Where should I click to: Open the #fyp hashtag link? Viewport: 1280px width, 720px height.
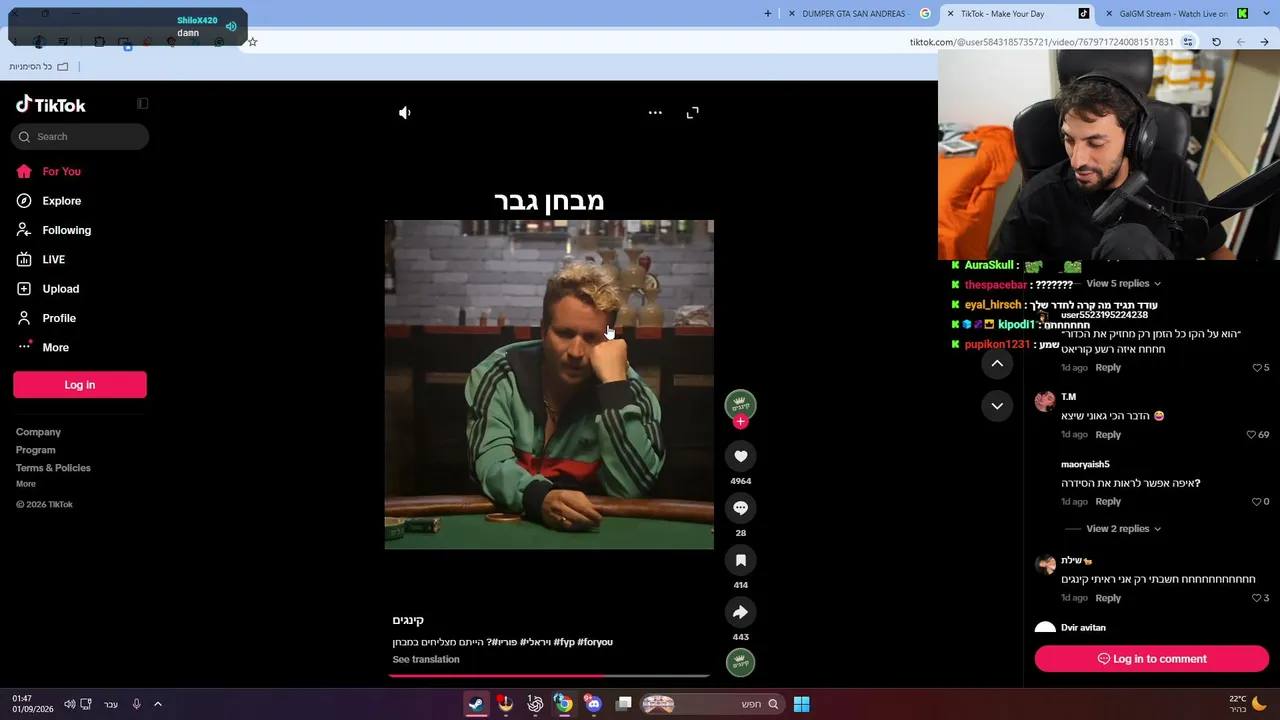564,642
